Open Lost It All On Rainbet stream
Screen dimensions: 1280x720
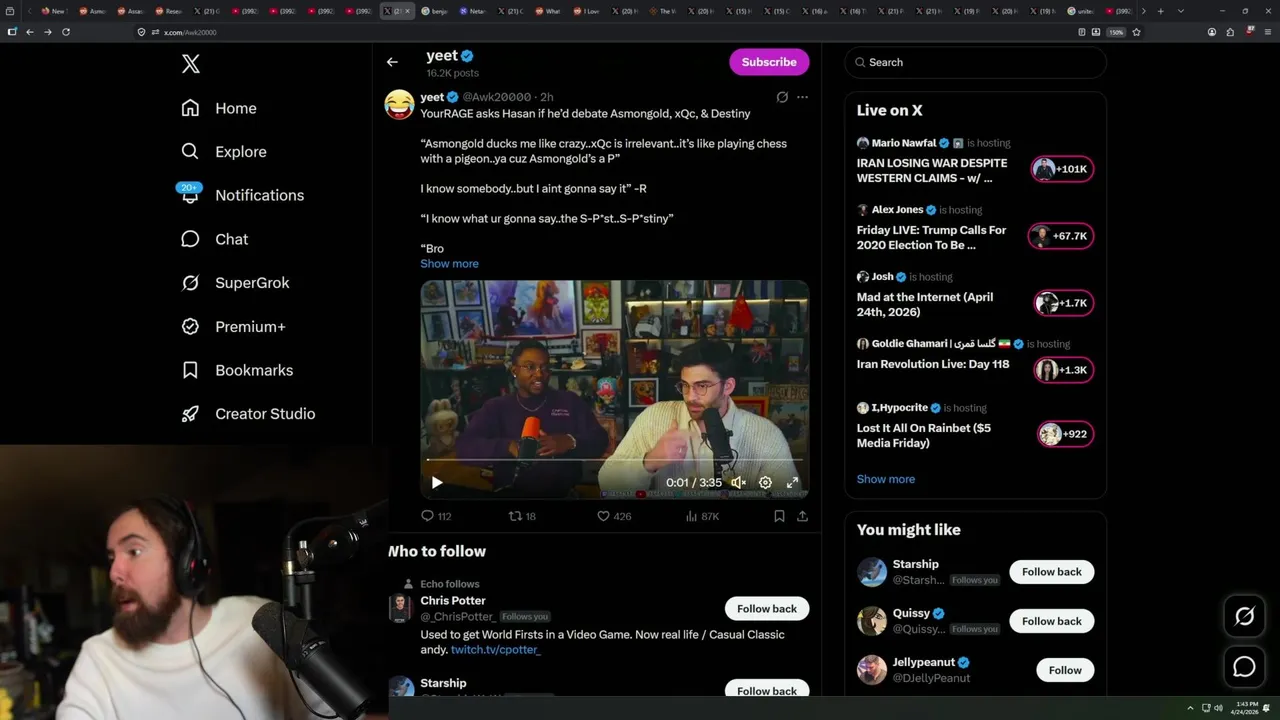click(924, 435)
